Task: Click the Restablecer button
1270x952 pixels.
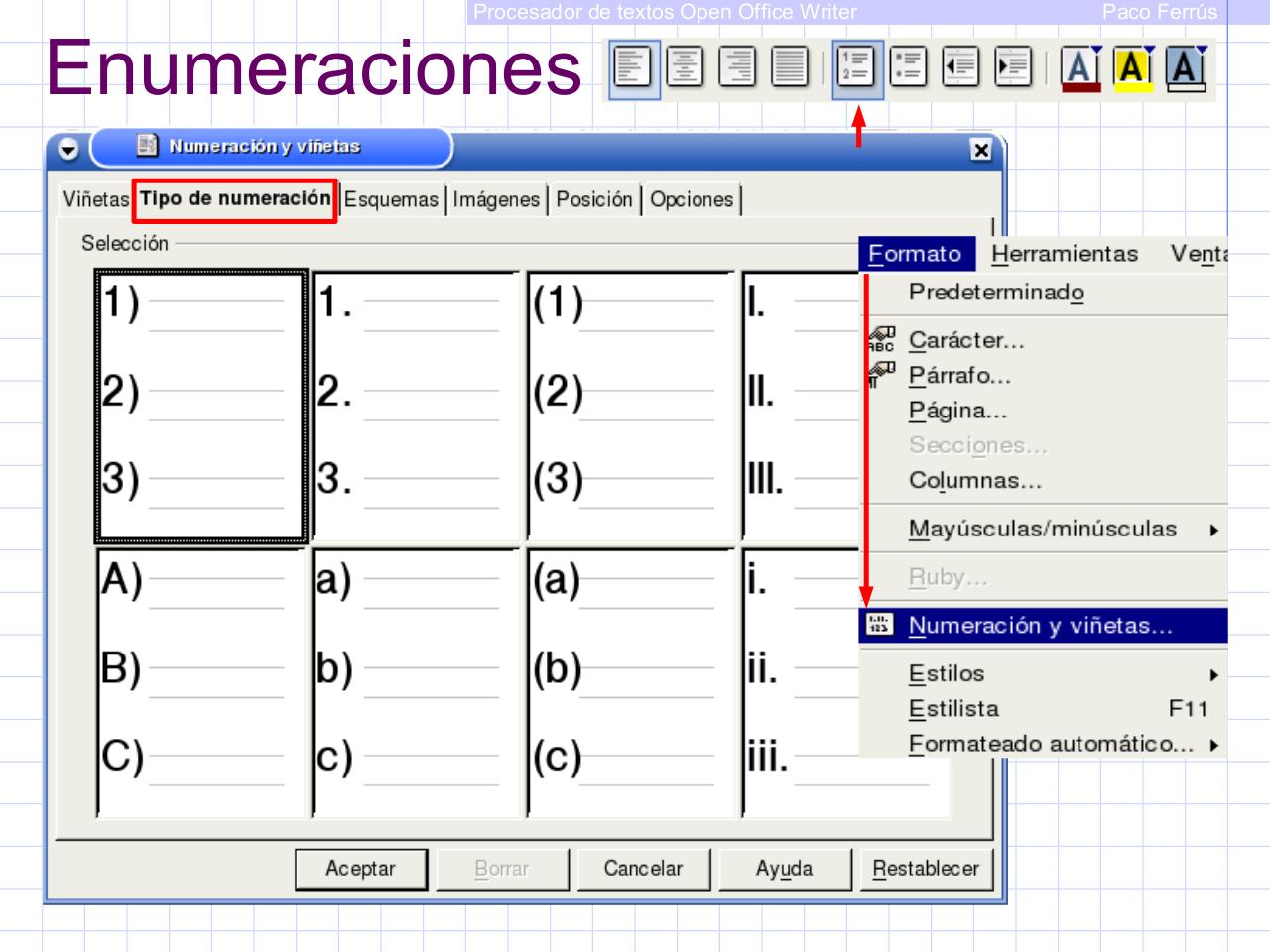Action: [926, 868]
